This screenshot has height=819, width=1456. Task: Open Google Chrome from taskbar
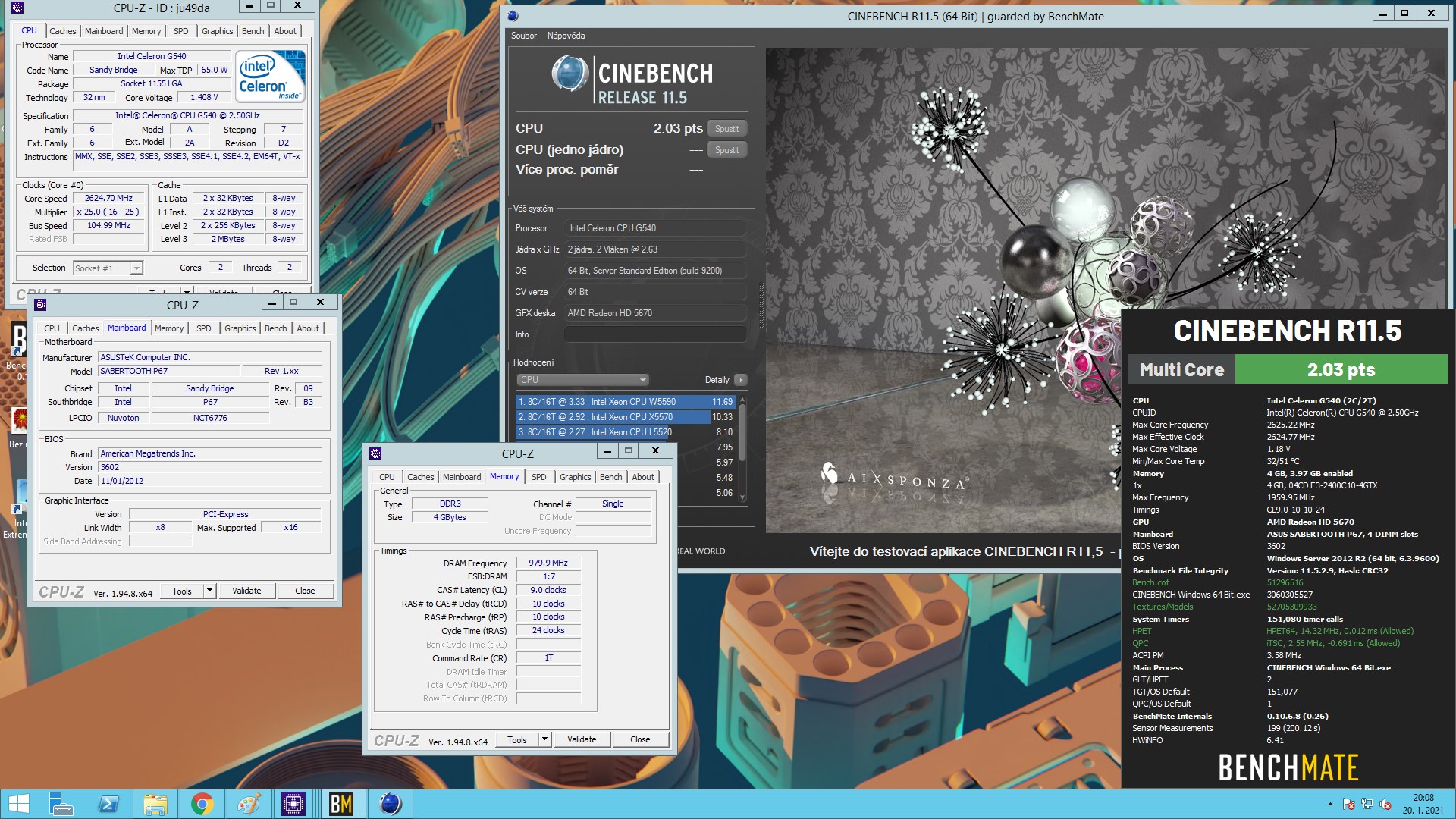(x=202, y=804)
